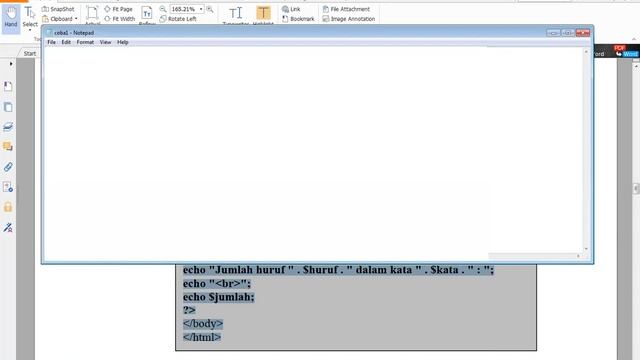Click Rotate Left
Screen dimensions: 640x360
[178, 19]
